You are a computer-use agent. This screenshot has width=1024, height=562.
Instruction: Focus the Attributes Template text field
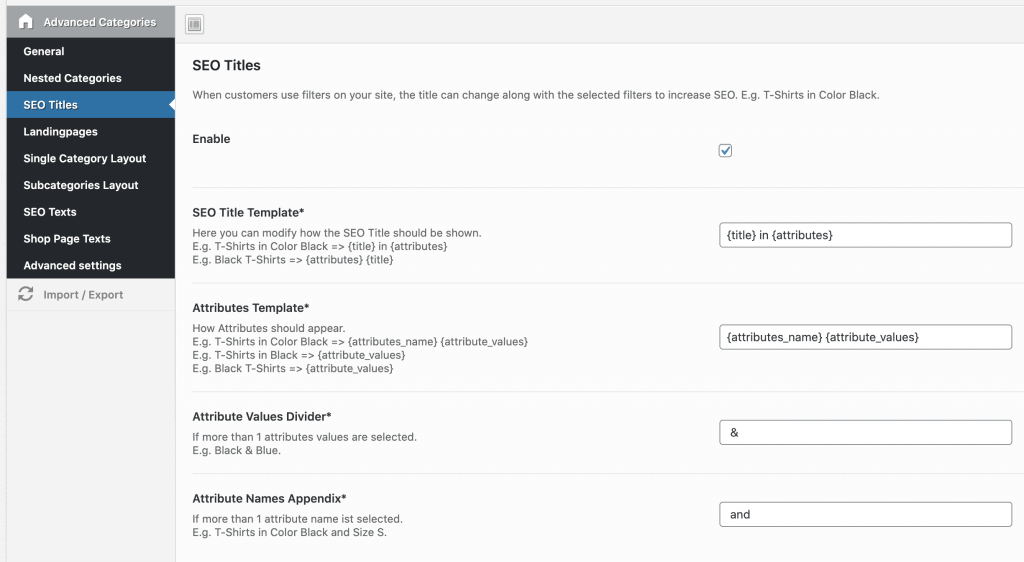click(865, 337)
